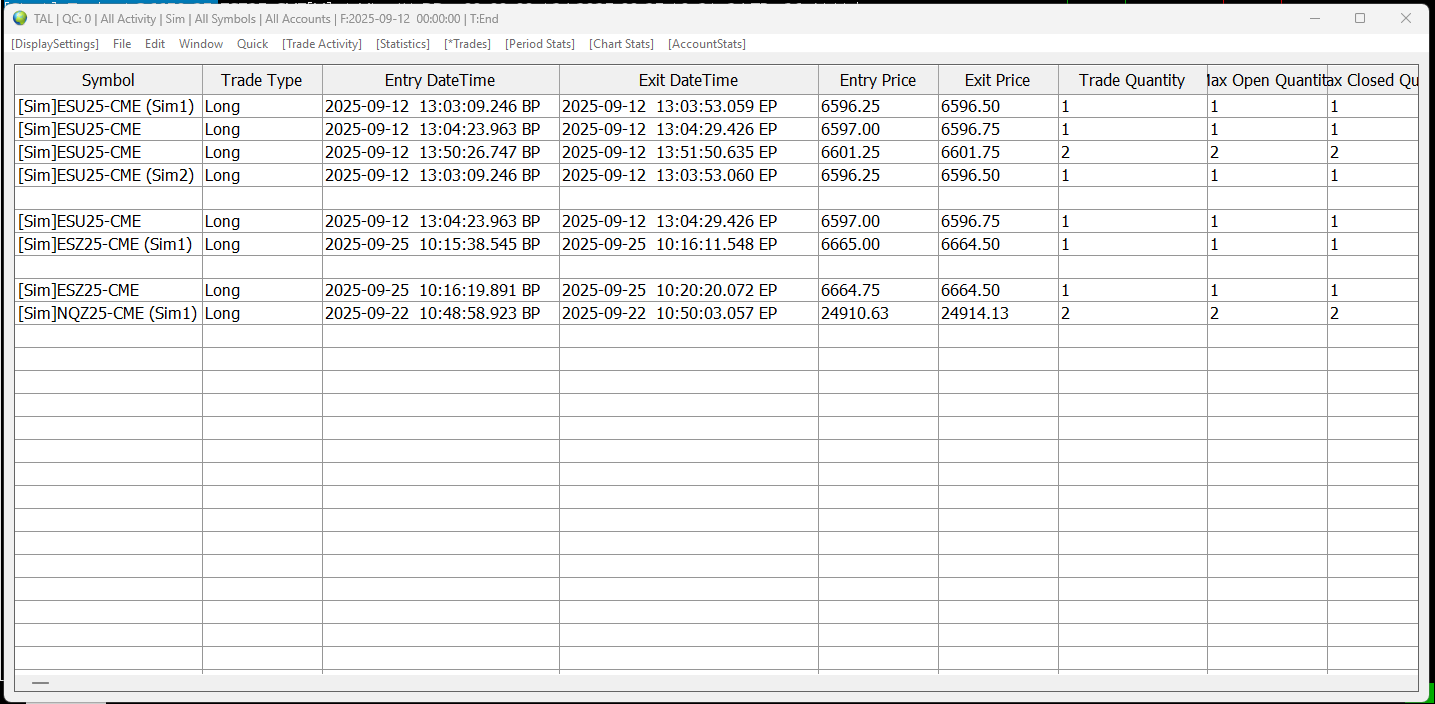1435x704 pixels.
Task: Open the Window menu
Action: (x=201, y=44)
